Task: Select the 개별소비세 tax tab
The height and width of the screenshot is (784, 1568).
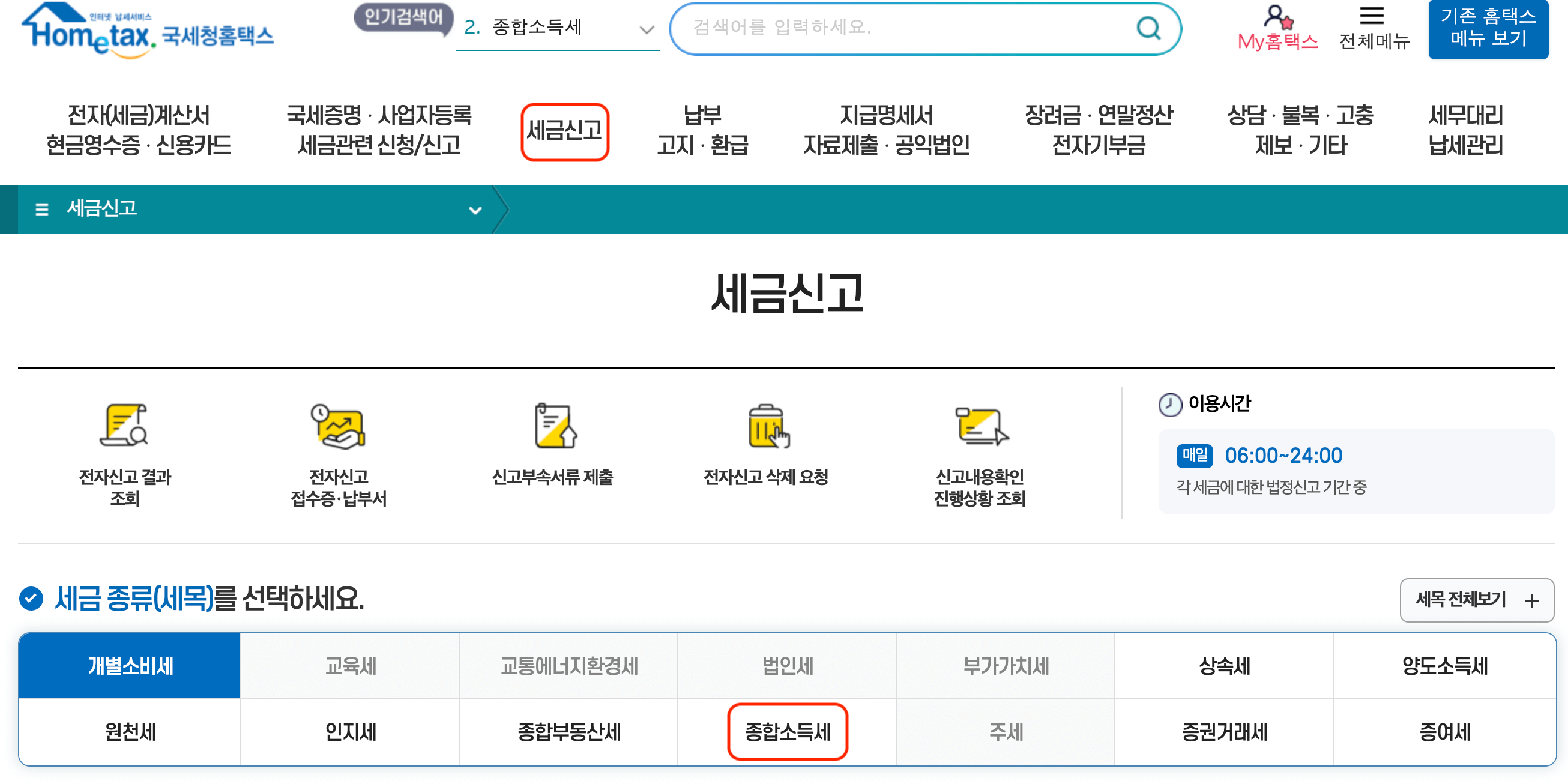Action: click(x=130, y=666)
